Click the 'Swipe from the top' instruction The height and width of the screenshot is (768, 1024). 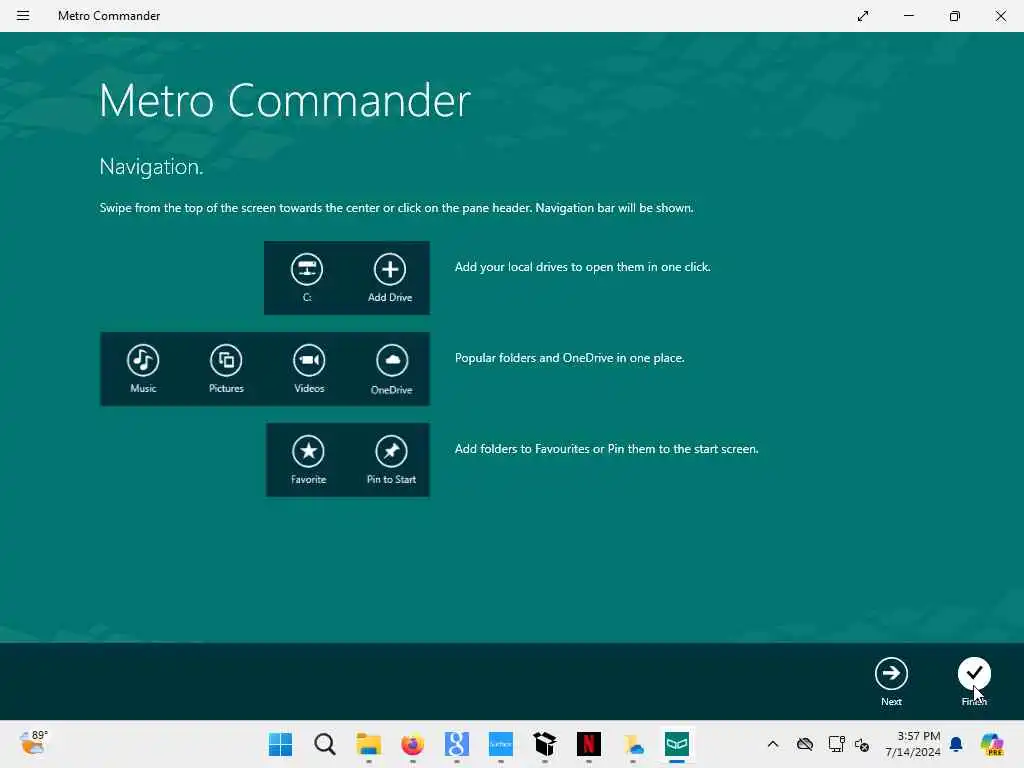click(x=396, y=208)
